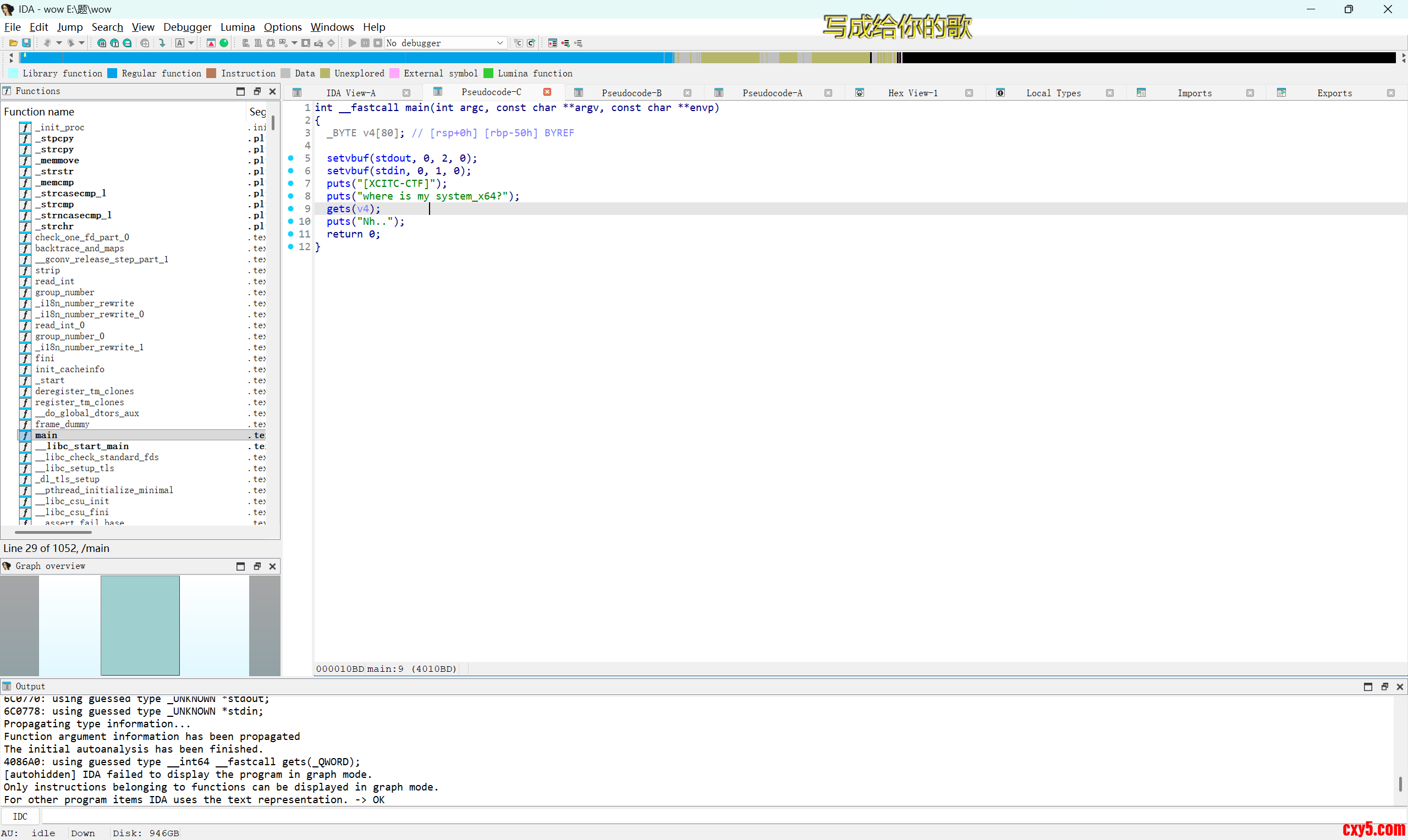1408x840 pixels.
Task: Click the open file folder icon
Action: pyautogui.click(x=13, y=43)
